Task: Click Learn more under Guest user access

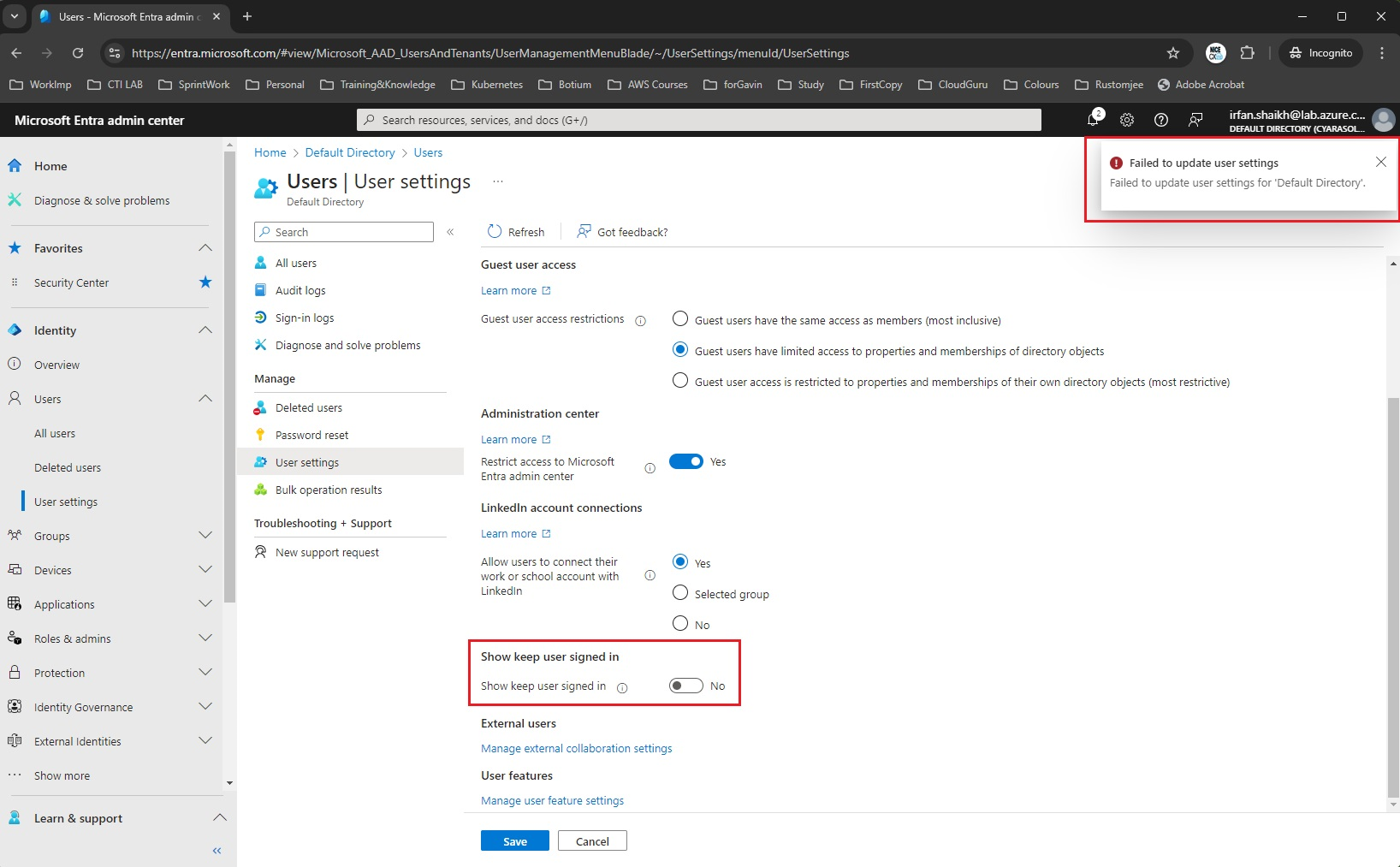Action: pyautogui.click(x=515, y=290)
